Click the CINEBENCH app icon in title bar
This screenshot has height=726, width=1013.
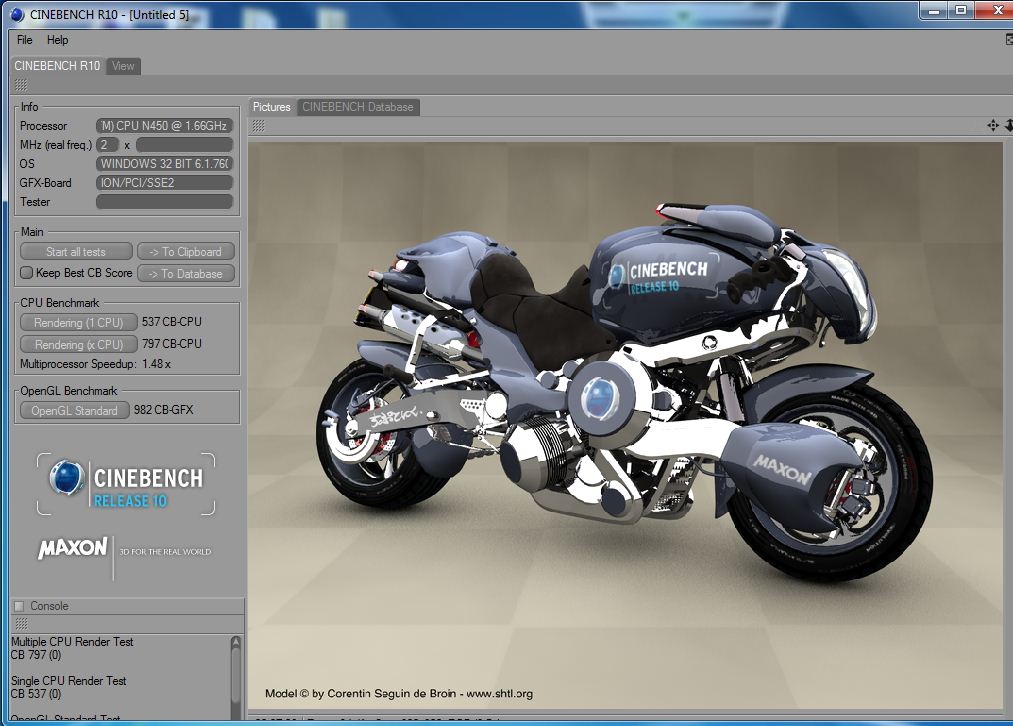pyautogui.click(x=17, y=14)
